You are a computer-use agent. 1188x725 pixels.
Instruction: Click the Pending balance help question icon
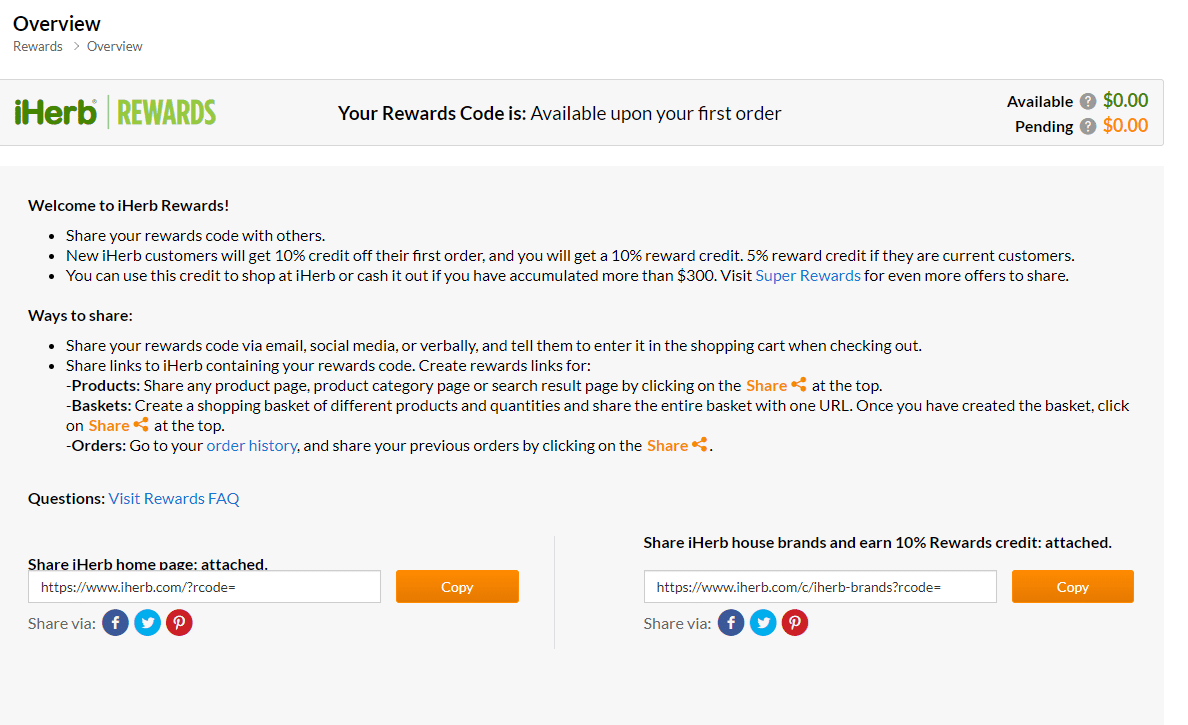(x=1088, y=127)
